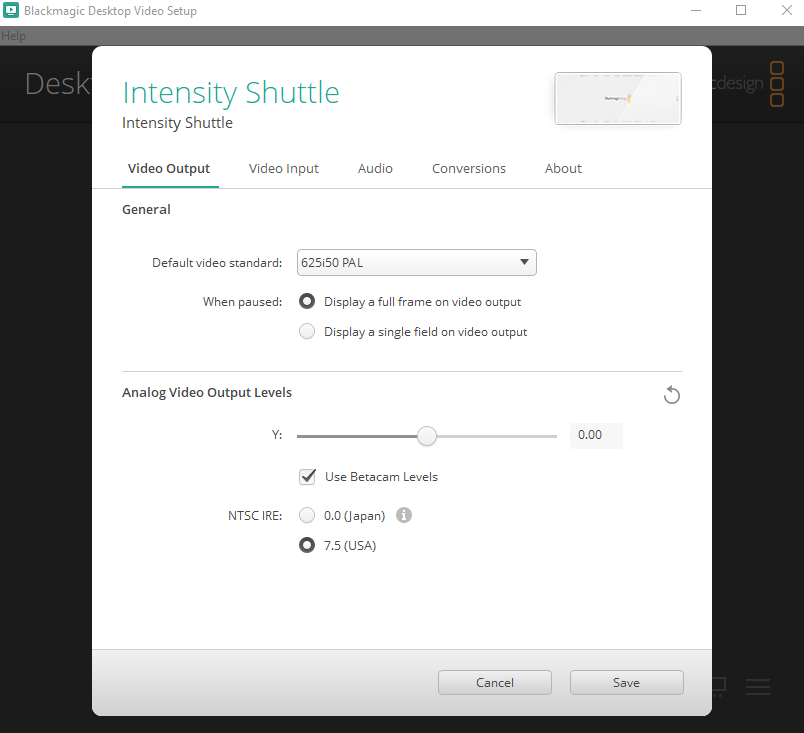
Task: Click the NTSC IRE info icon
Action: (404, 515)
